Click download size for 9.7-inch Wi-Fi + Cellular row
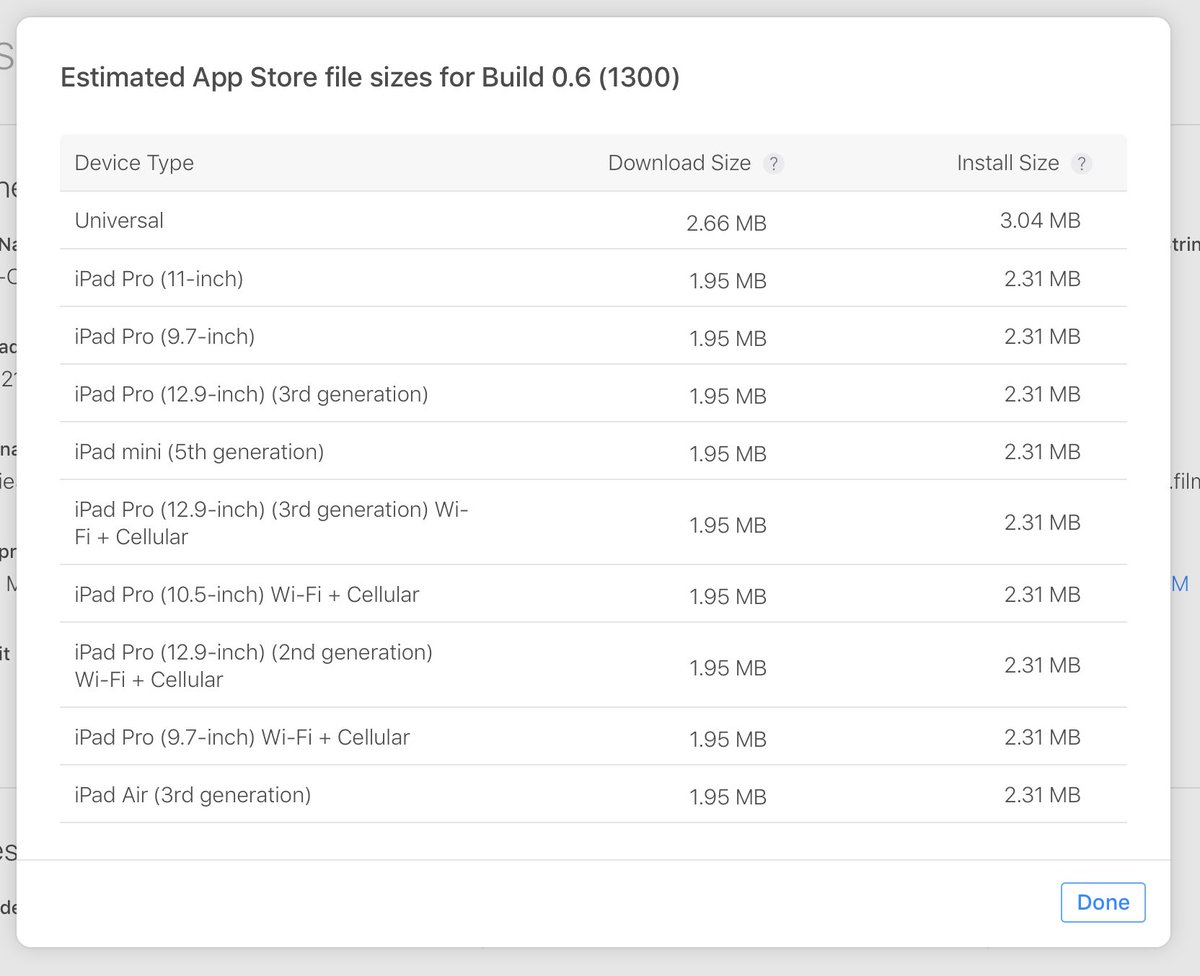 click(x=728, y=740)
